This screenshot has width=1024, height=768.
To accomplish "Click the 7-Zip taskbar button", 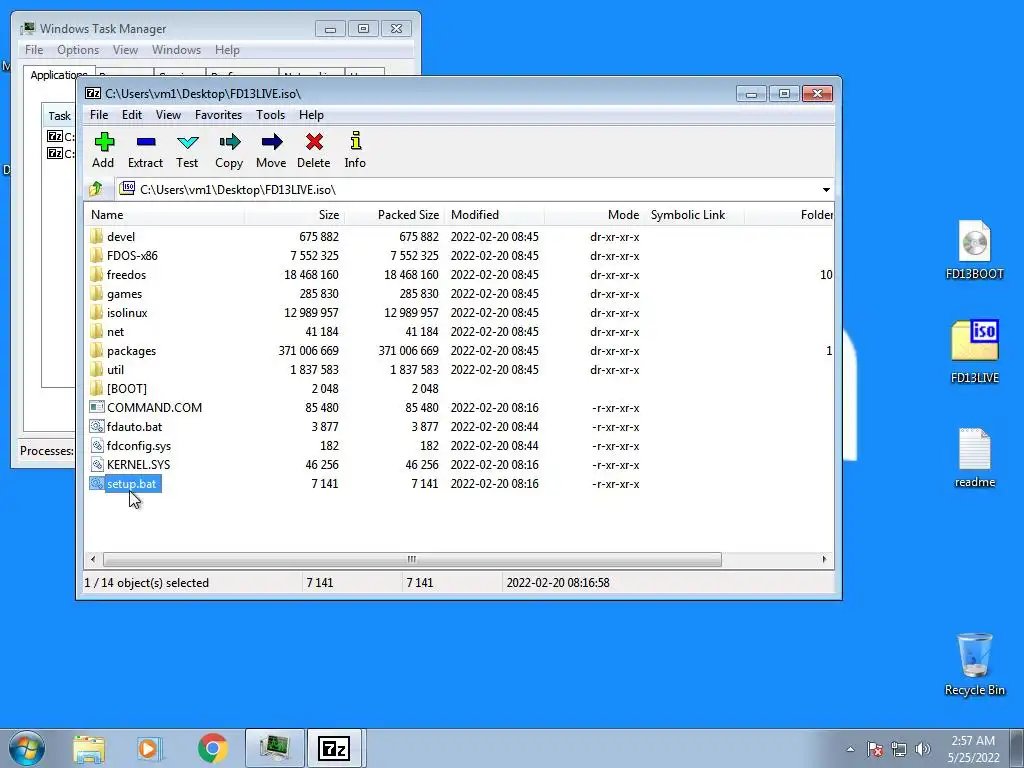I will [335, 748].
